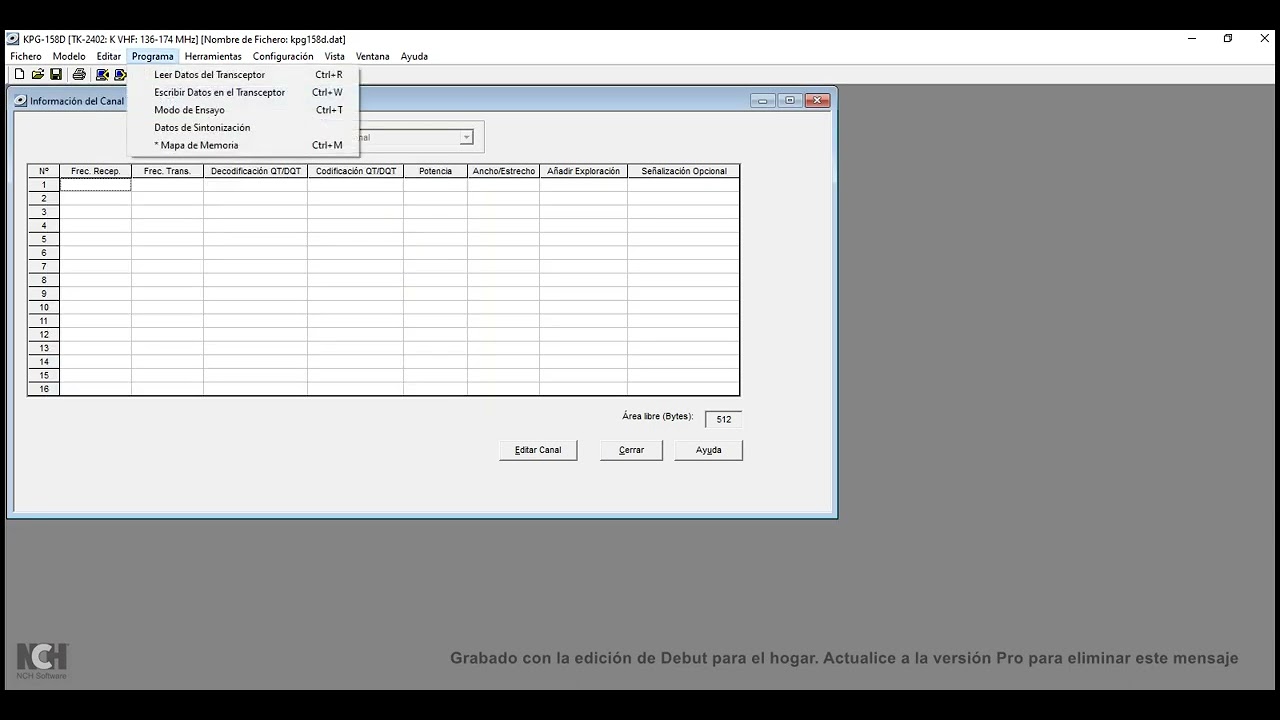Click the Ancho/Estrecho column header

(x=504, y=171)
